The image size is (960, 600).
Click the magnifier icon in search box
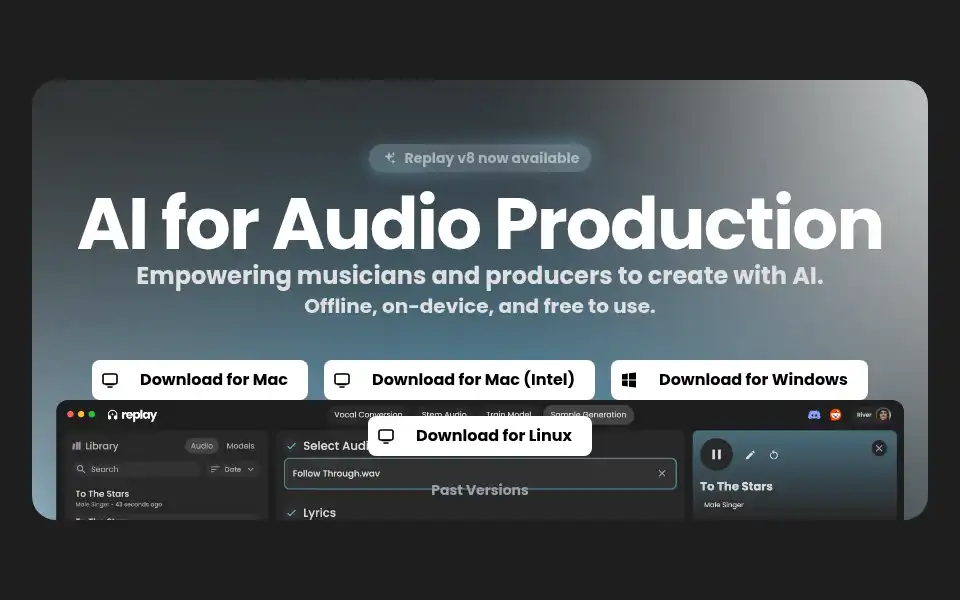81,469
